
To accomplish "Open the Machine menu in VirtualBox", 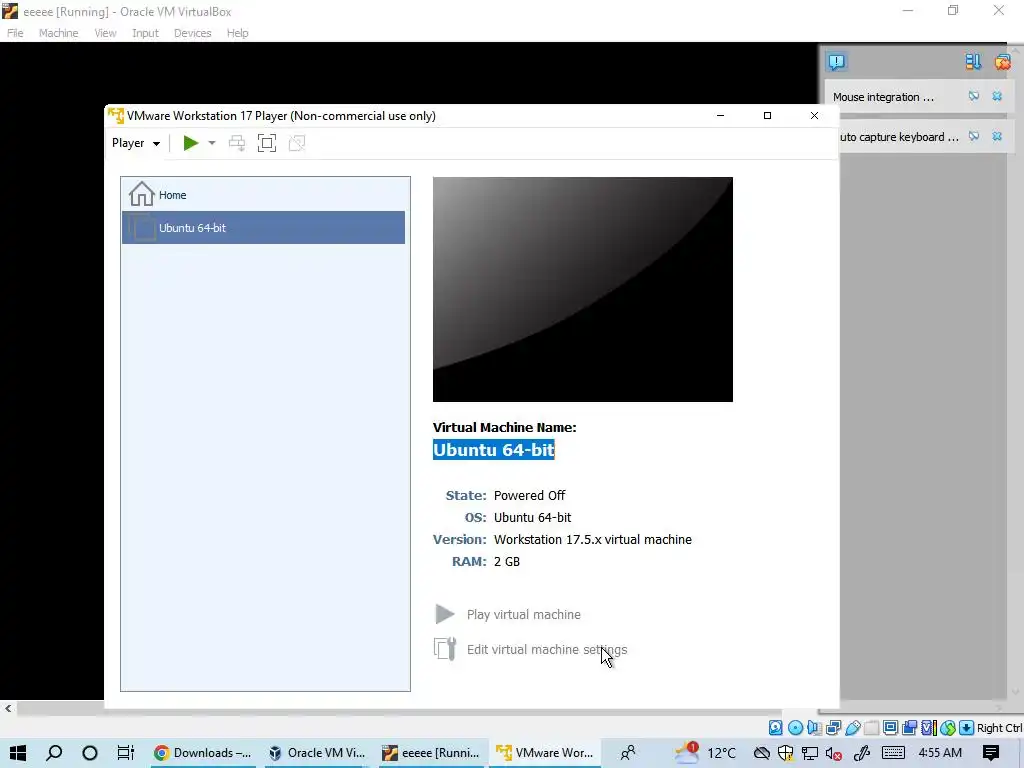I will click(58, 33).
